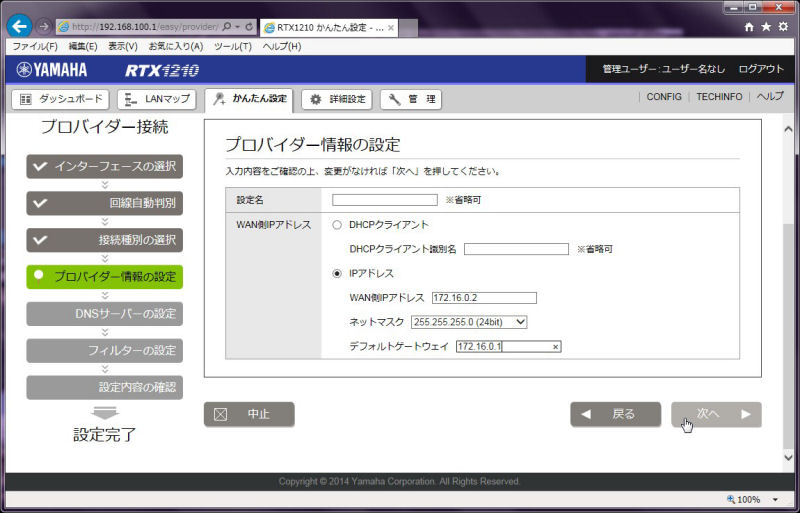Click the browser address bar URL
Image resolution: width=800 pixels, height=513 pixels.
click(x=145, y=27)
